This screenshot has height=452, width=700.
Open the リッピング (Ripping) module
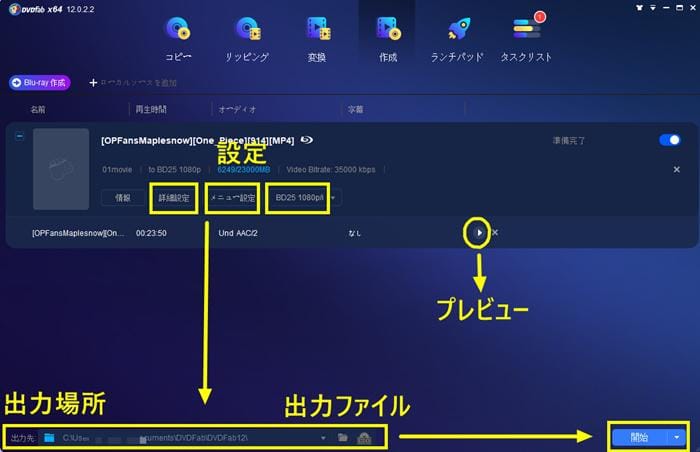point(247,39)
